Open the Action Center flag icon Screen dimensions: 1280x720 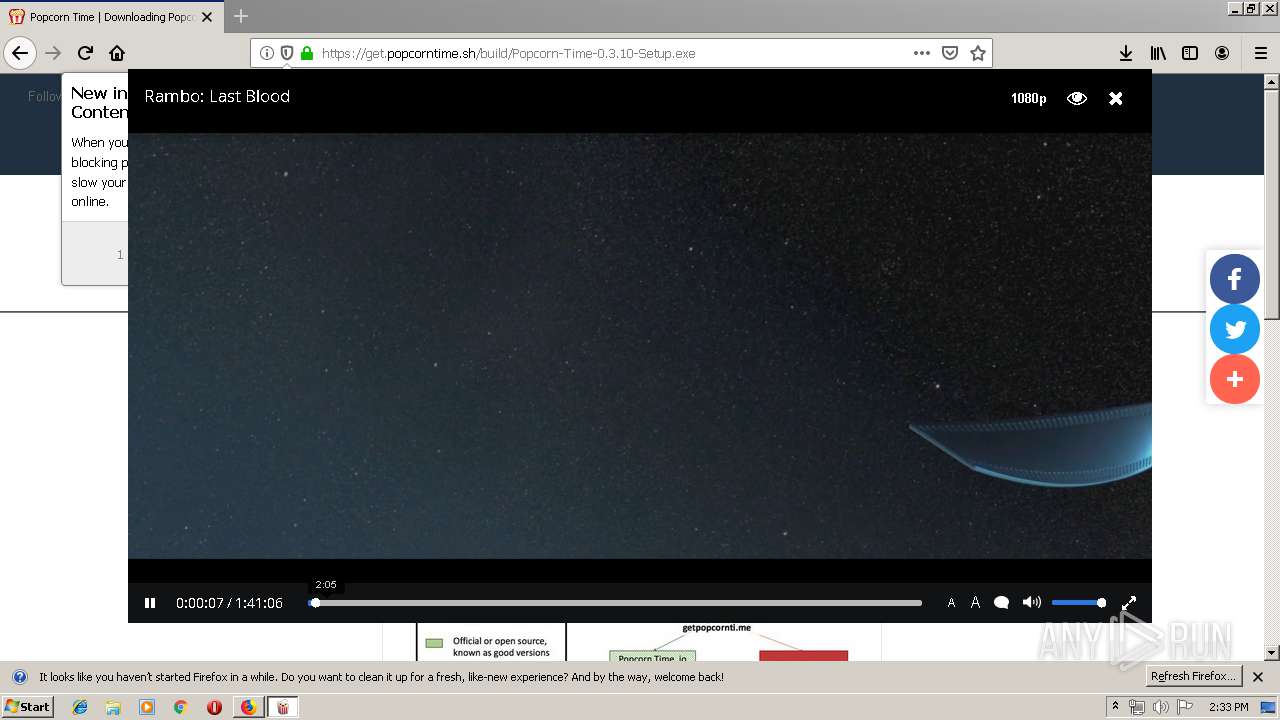[1184, 707]
